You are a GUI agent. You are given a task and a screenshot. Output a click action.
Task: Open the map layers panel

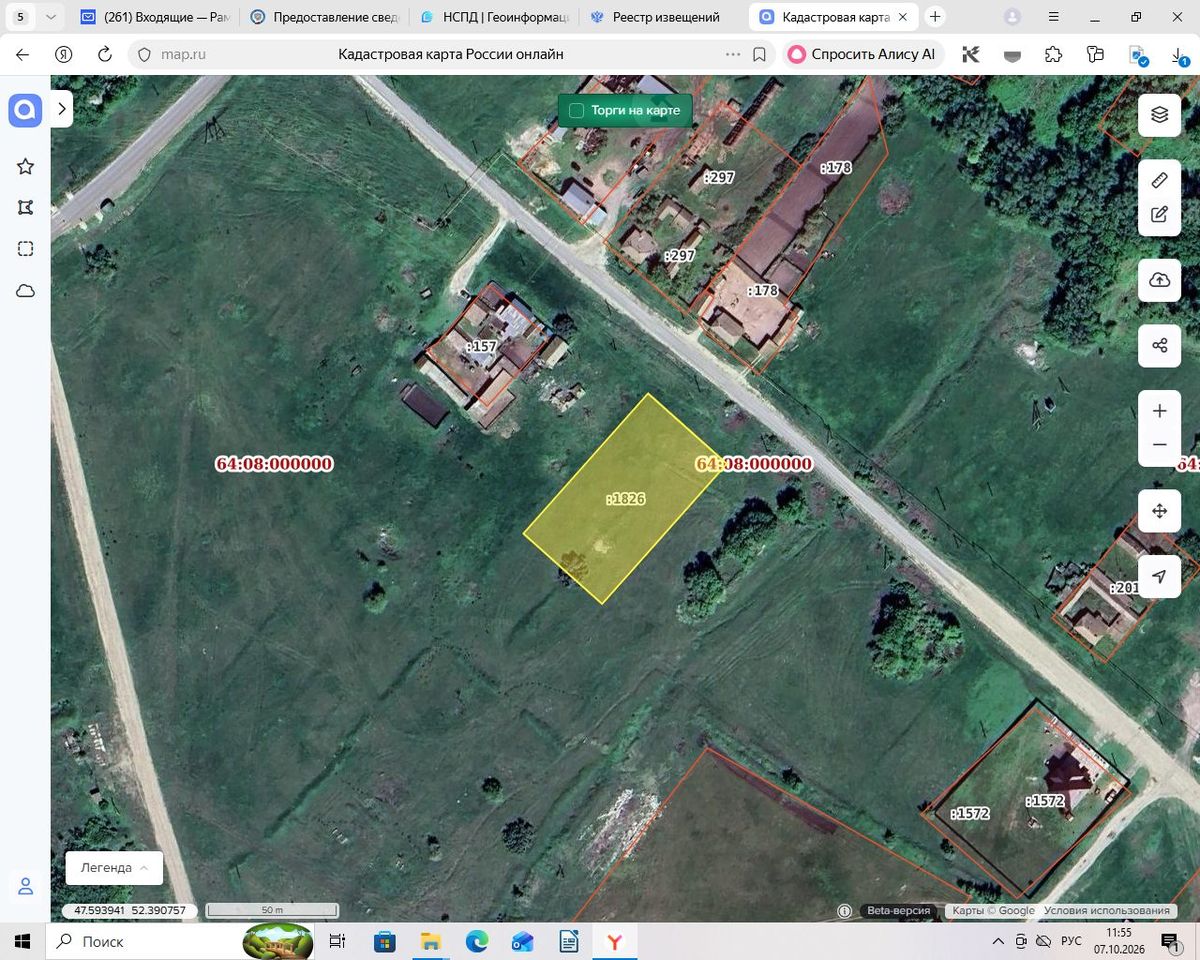1160,115
